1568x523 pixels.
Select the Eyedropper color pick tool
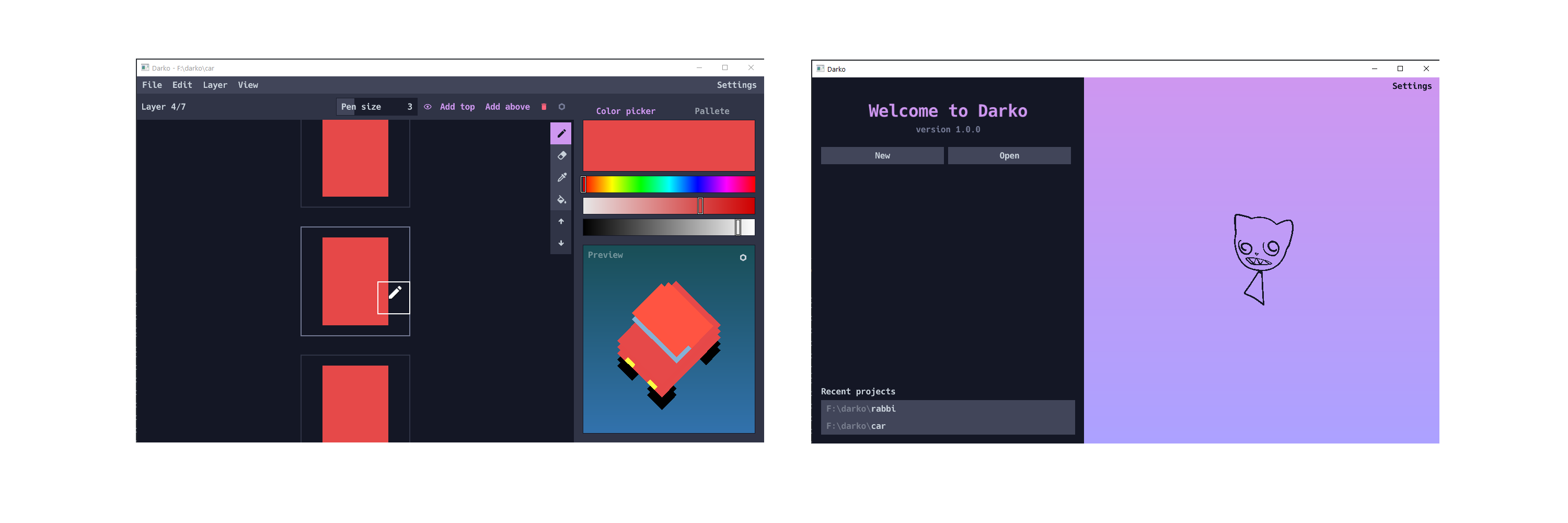click(561, 178)
